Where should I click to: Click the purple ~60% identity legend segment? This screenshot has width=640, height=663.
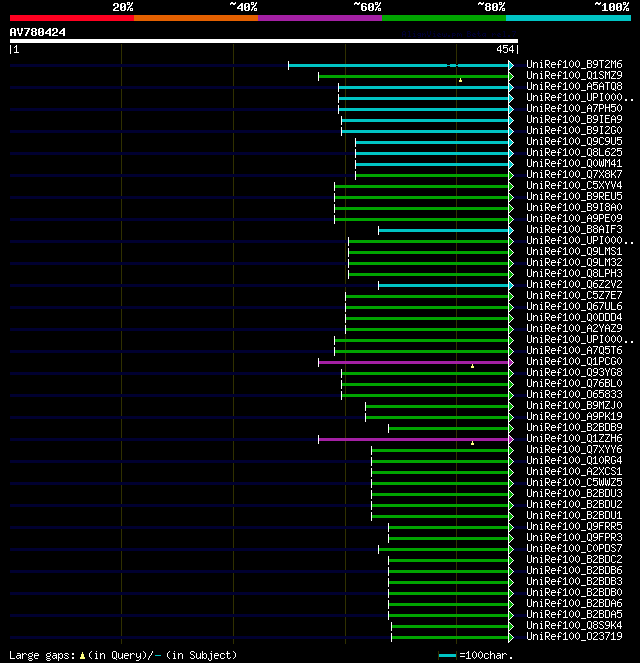320,18
